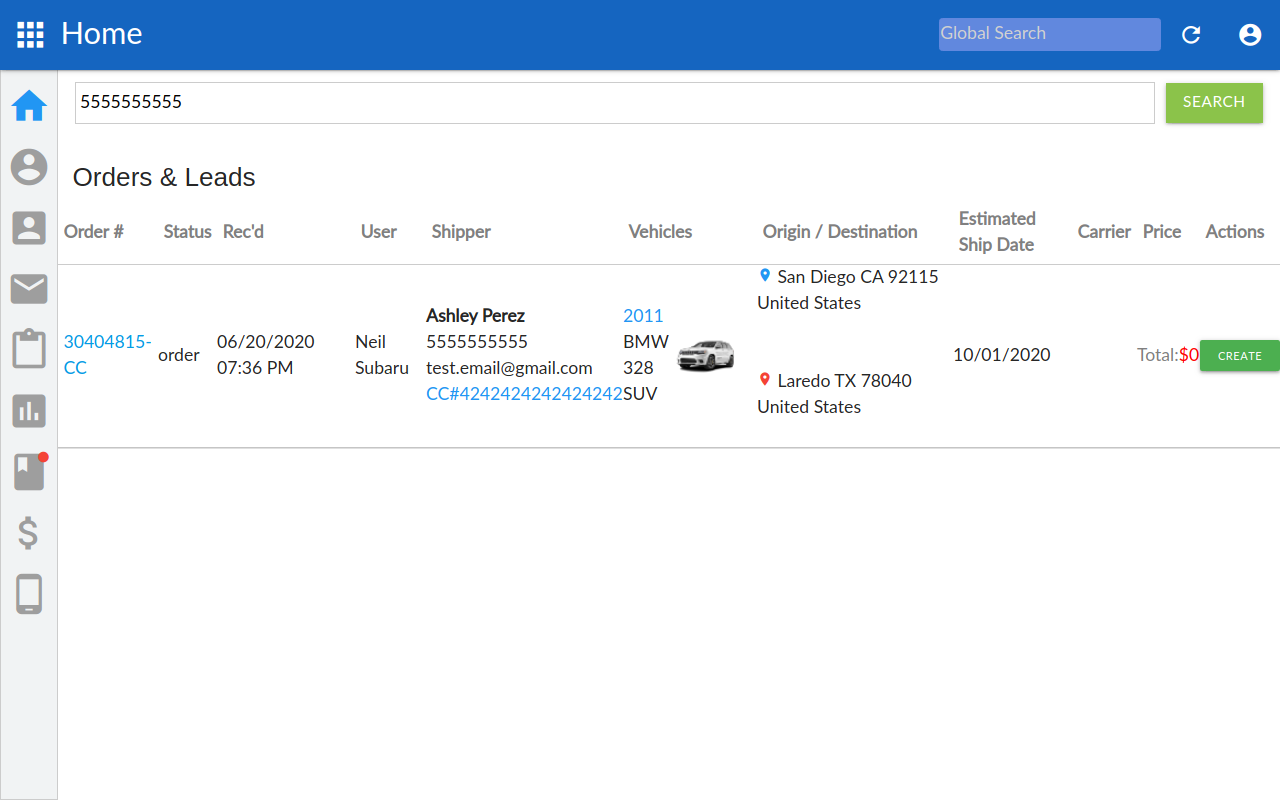Open the bar chart reports sidebar icon
Image resolution: width=1280 pixels, height=800 pixels.
pos(29,410)
